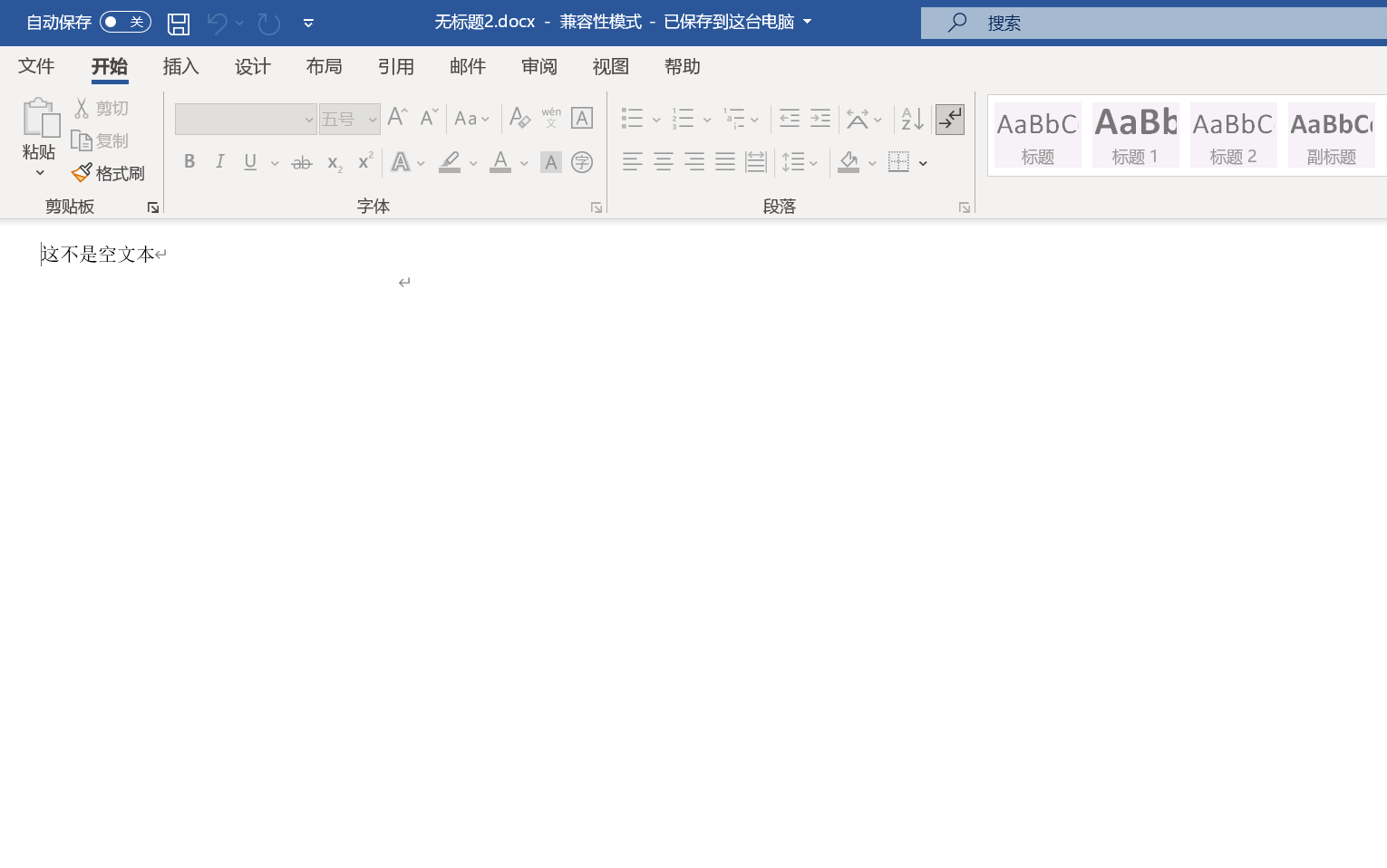Switch to the 插入 tab
Viewport: 1387px width, 868px height.
tap(180, 66)
